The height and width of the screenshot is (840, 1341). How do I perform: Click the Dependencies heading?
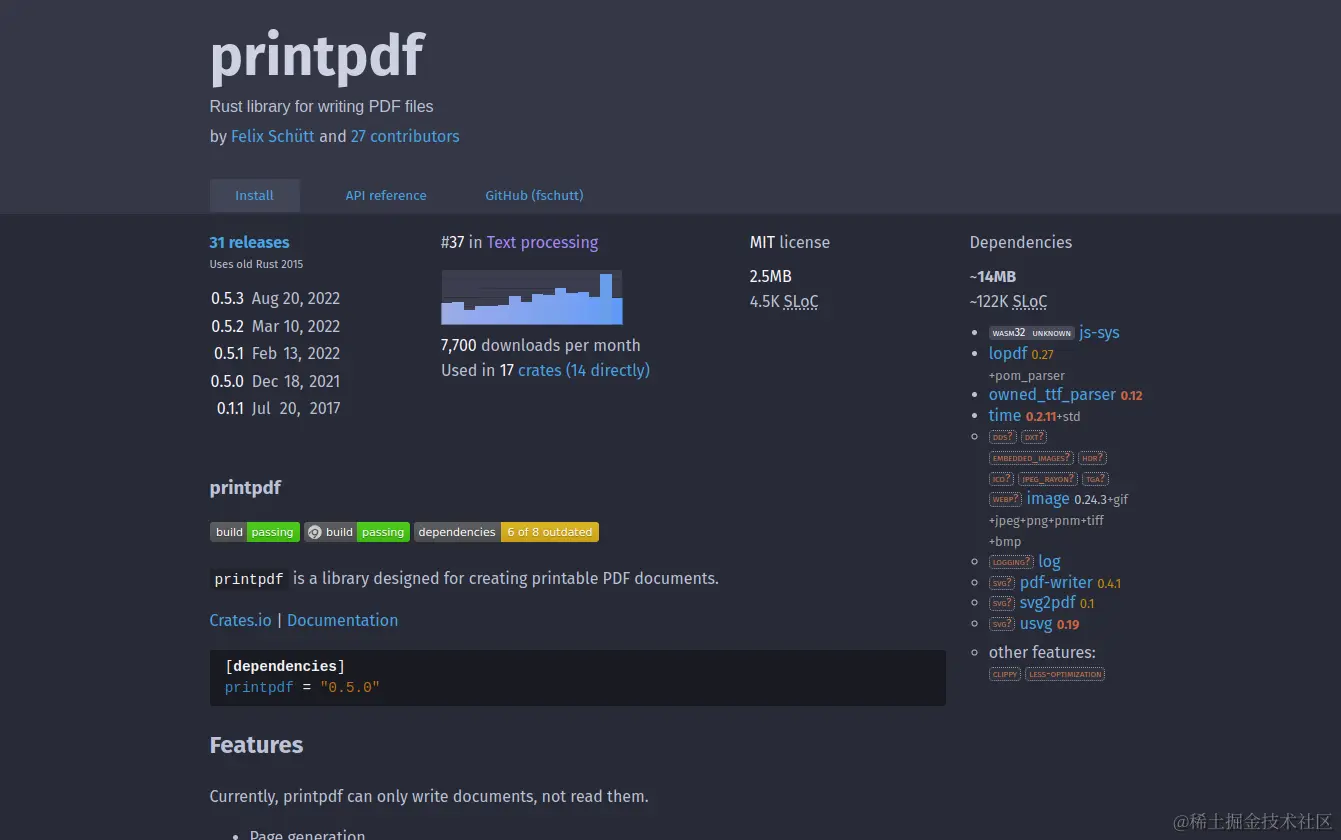[1021, 242]
